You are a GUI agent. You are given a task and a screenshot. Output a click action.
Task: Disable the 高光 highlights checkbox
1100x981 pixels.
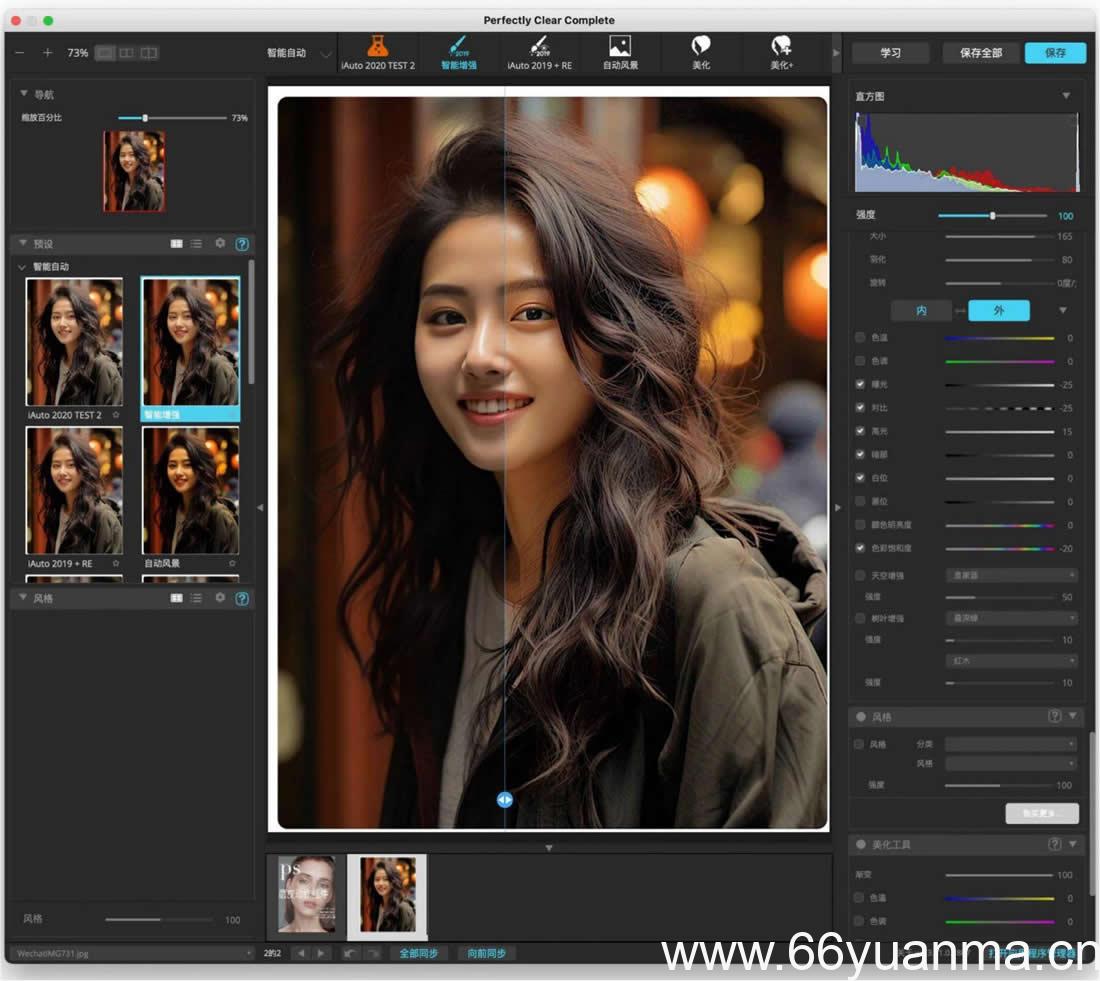(860, 431)
